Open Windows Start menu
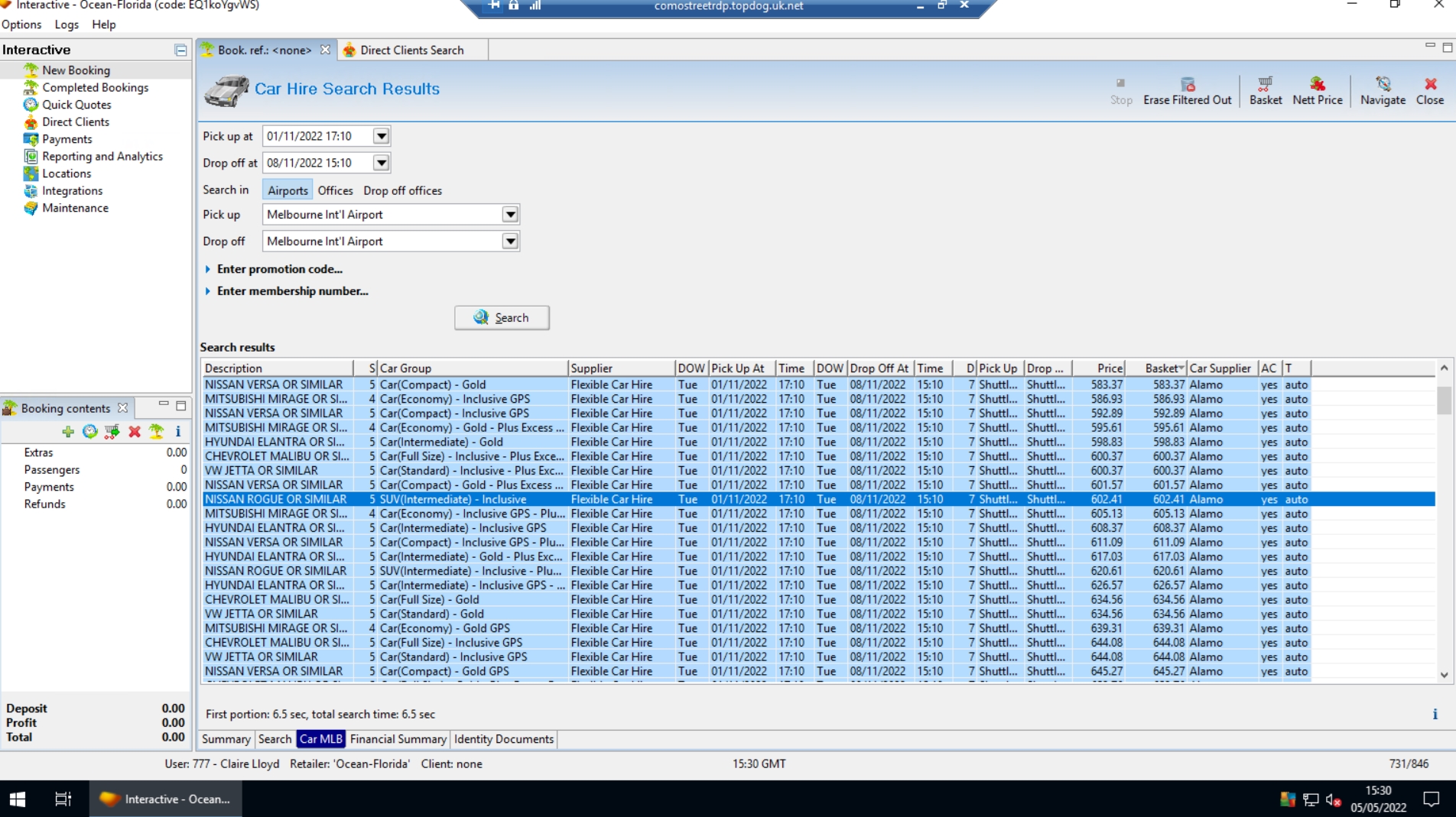Screen dimensions: 1456x817 tap(18, 799)
